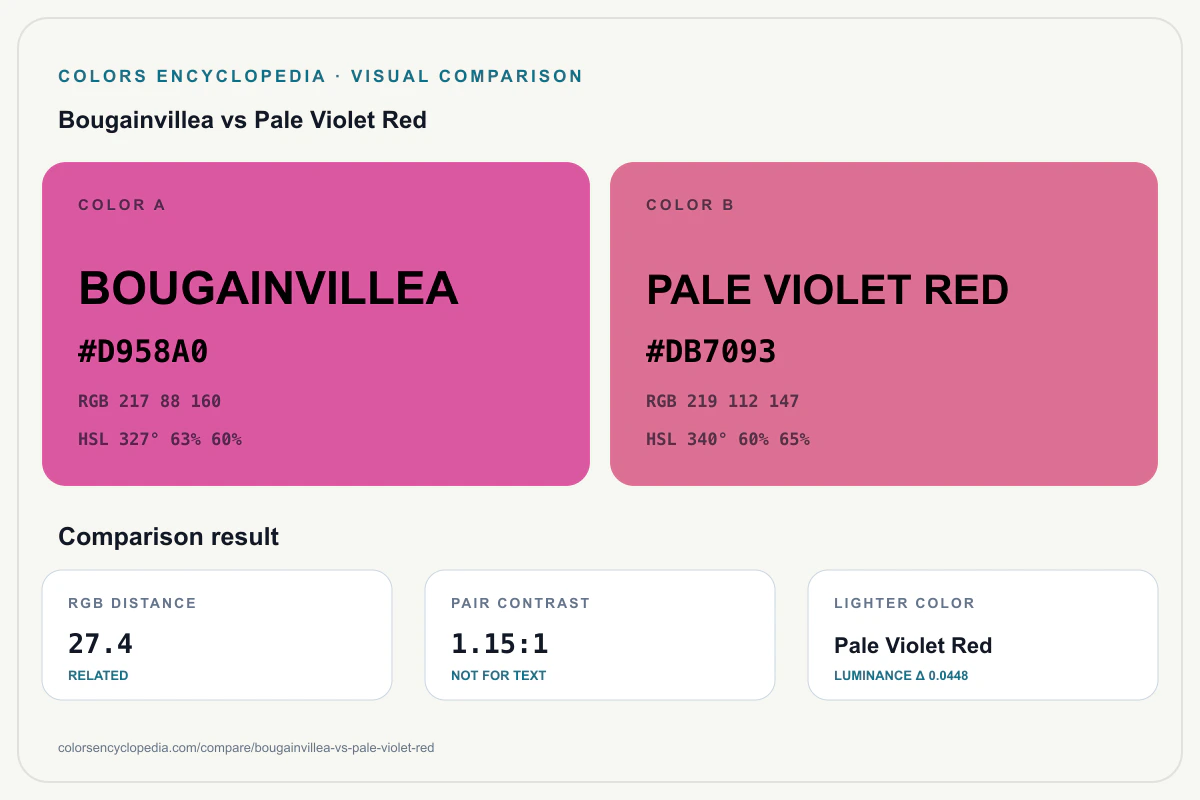
Task: Click the PALE VIOLET RED name heading
Action: coord(827,290)
